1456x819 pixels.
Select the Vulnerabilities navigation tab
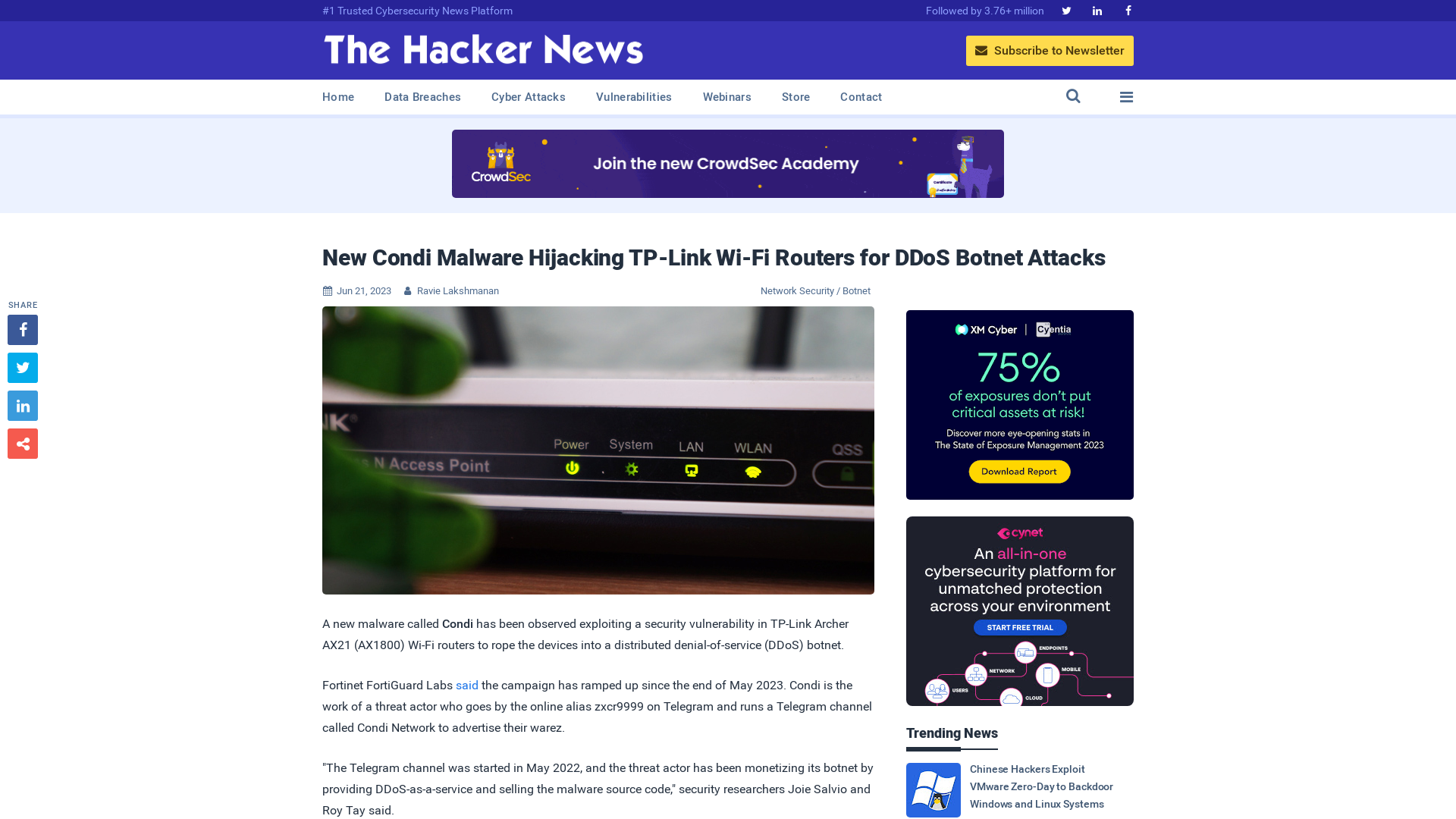[633, 97]
